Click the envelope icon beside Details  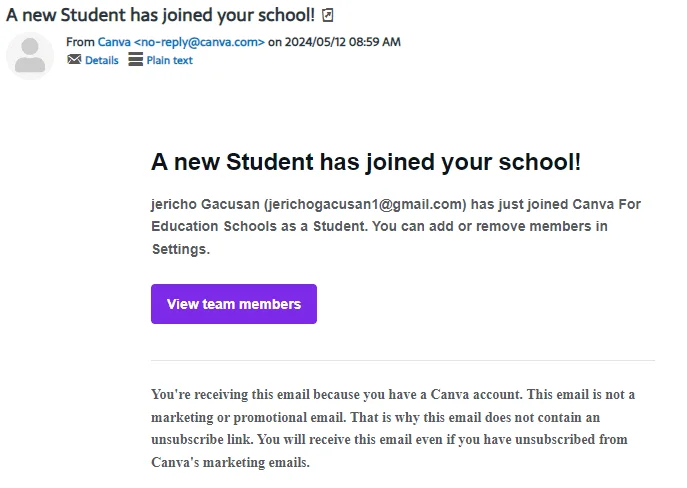coord(74,59)
